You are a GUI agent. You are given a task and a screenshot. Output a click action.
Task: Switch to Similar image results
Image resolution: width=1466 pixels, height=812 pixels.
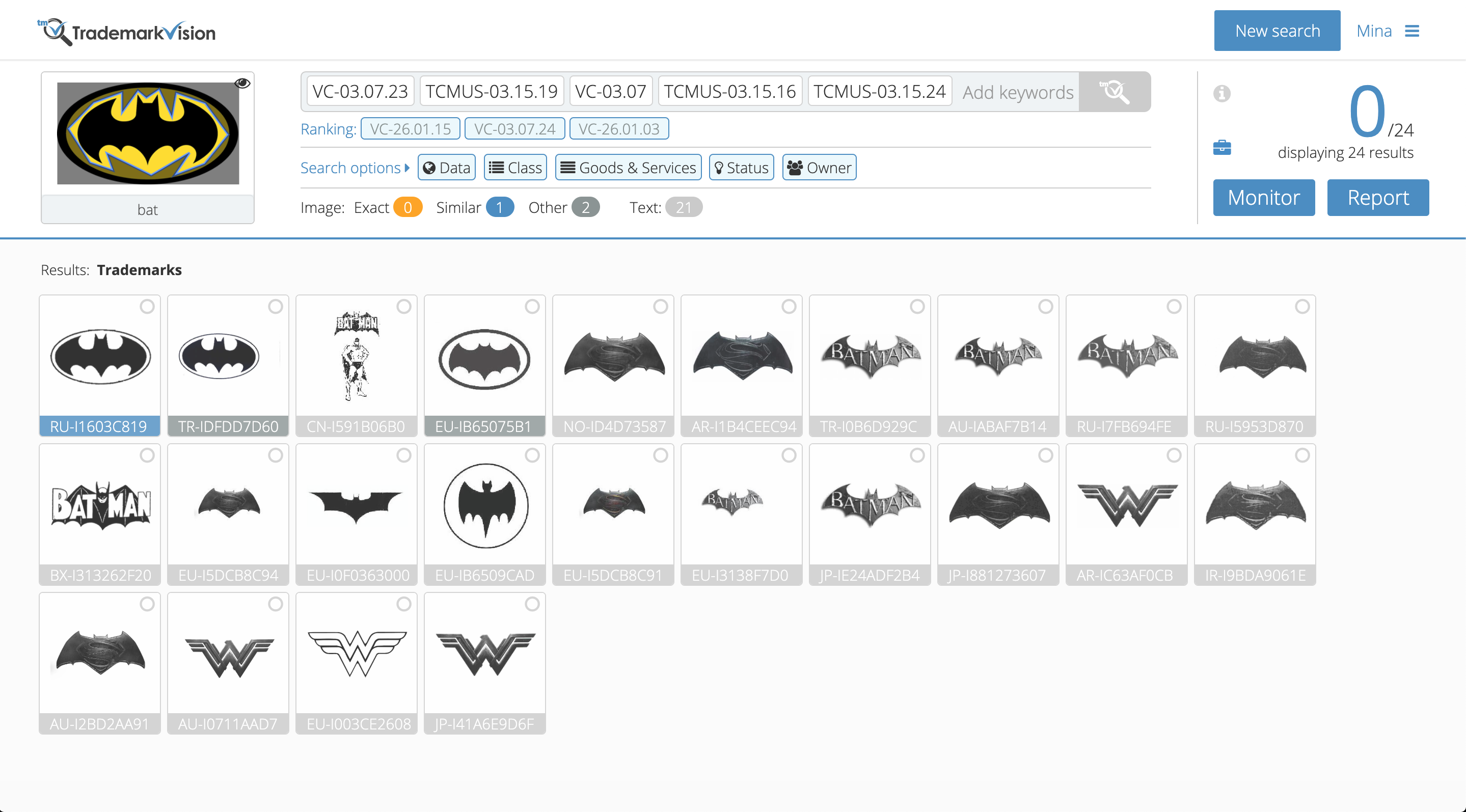click(499, 208)
